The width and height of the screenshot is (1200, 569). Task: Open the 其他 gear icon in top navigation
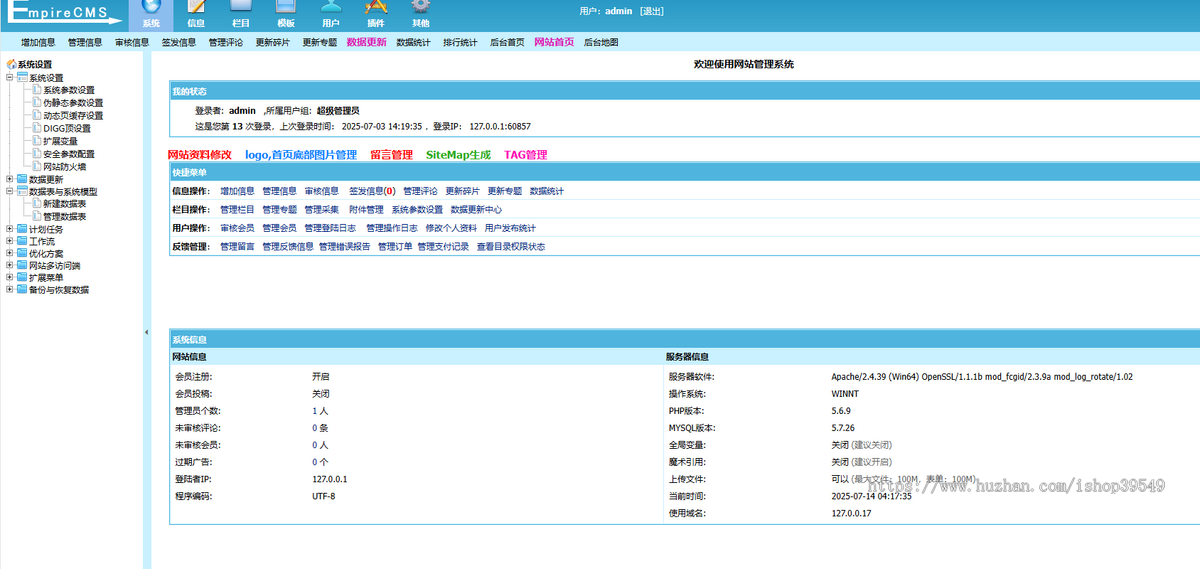pyautogui.click(x=421, y=6)
